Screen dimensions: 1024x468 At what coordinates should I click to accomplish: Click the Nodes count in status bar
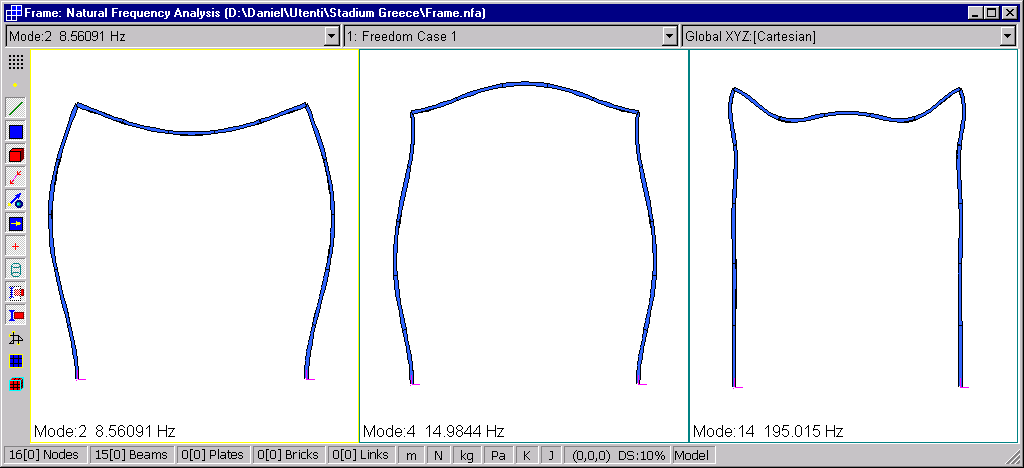point(46,456)
